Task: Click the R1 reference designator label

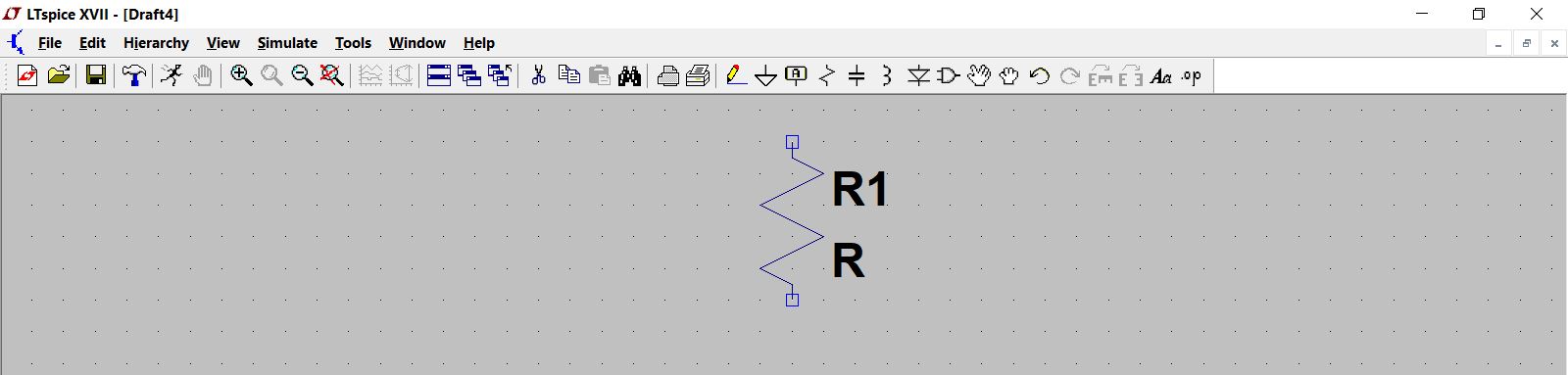Action: [x=859, y=189]
